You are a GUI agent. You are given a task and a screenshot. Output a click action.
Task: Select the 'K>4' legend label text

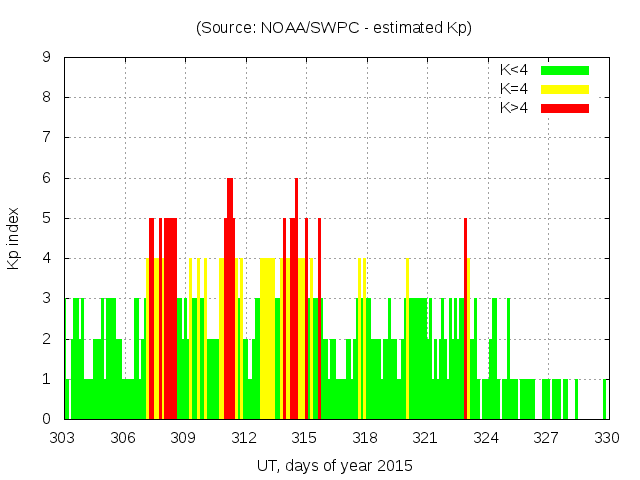tap(514, 107)
